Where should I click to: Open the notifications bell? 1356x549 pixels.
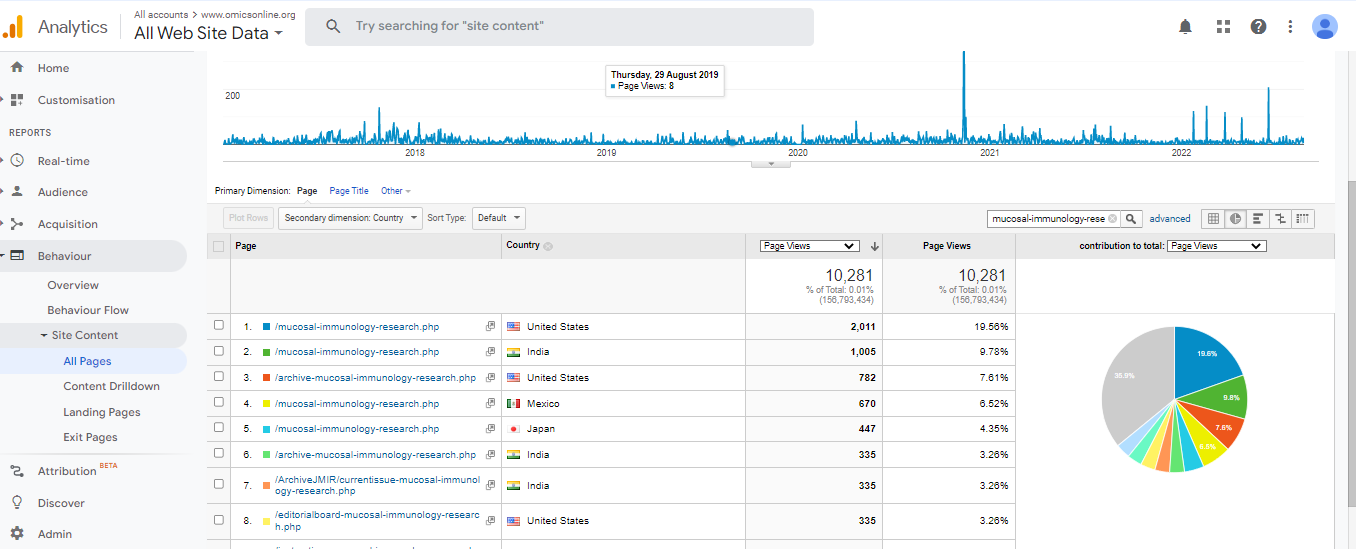pyautogui.click(x=1186, y=27)
